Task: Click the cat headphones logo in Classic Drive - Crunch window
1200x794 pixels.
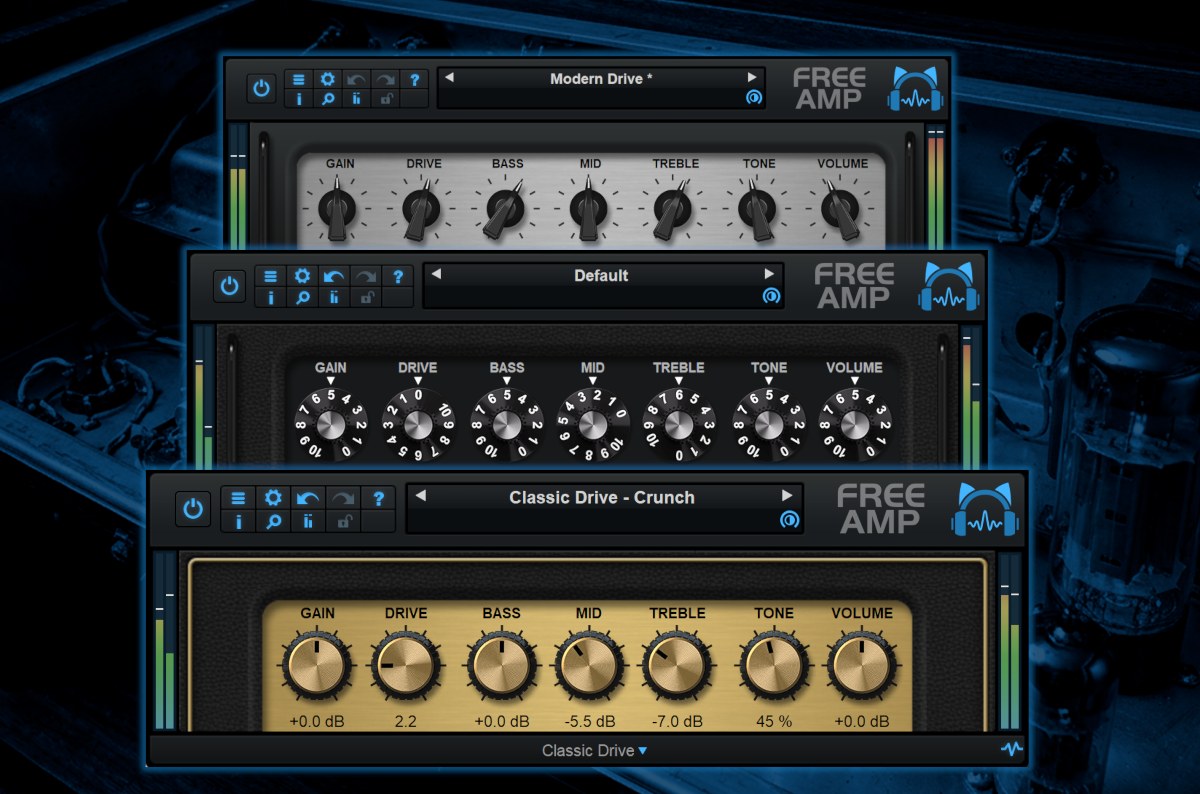Action: pos(983,509)
